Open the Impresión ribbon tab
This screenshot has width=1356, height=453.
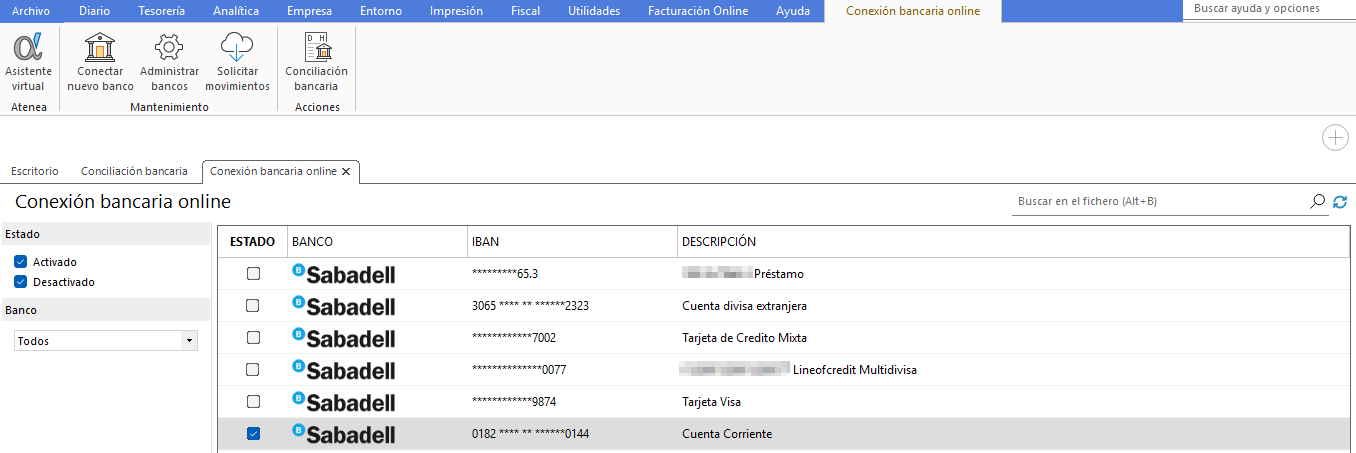456,11
